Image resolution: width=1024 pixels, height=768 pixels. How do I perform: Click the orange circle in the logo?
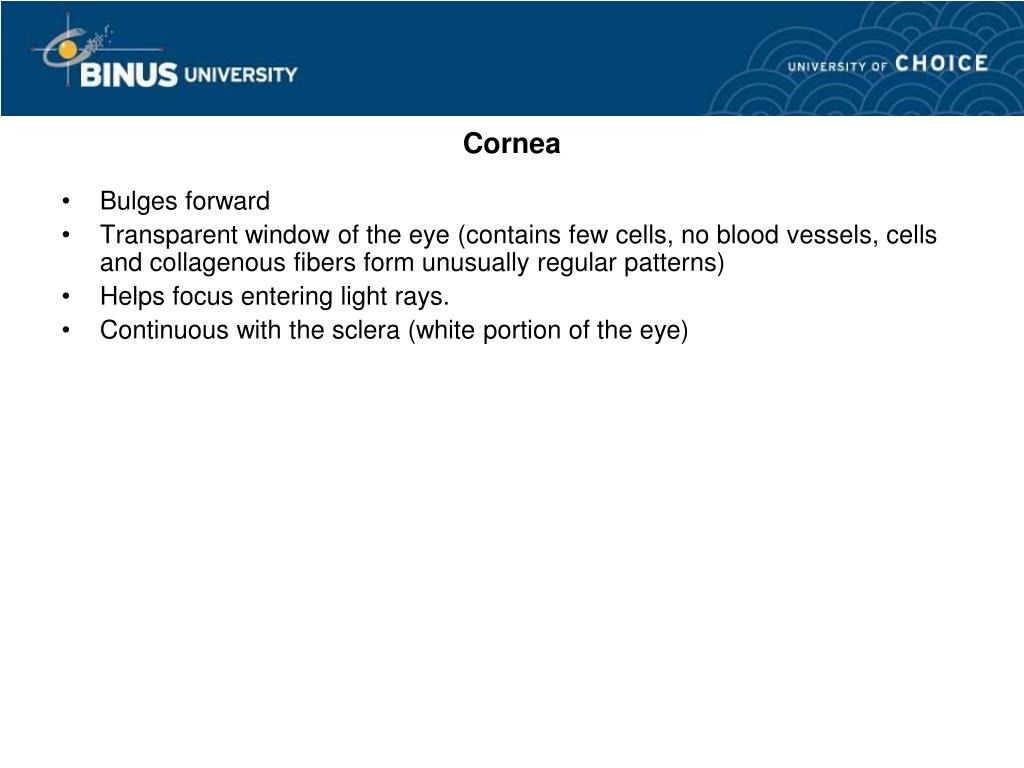coord(68,50)
